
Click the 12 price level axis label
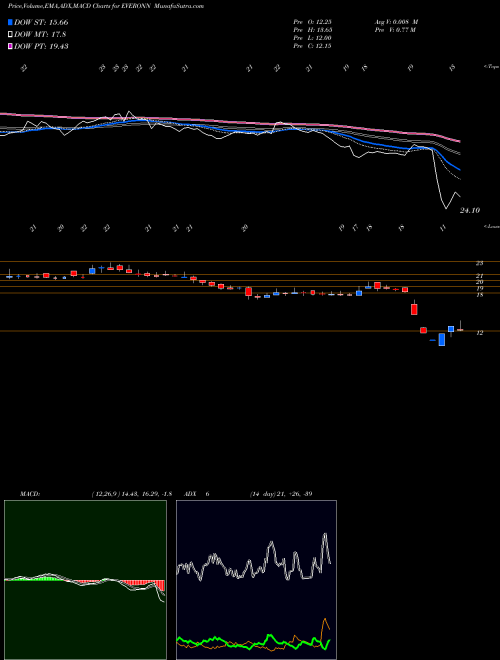(x=479, y=333)
